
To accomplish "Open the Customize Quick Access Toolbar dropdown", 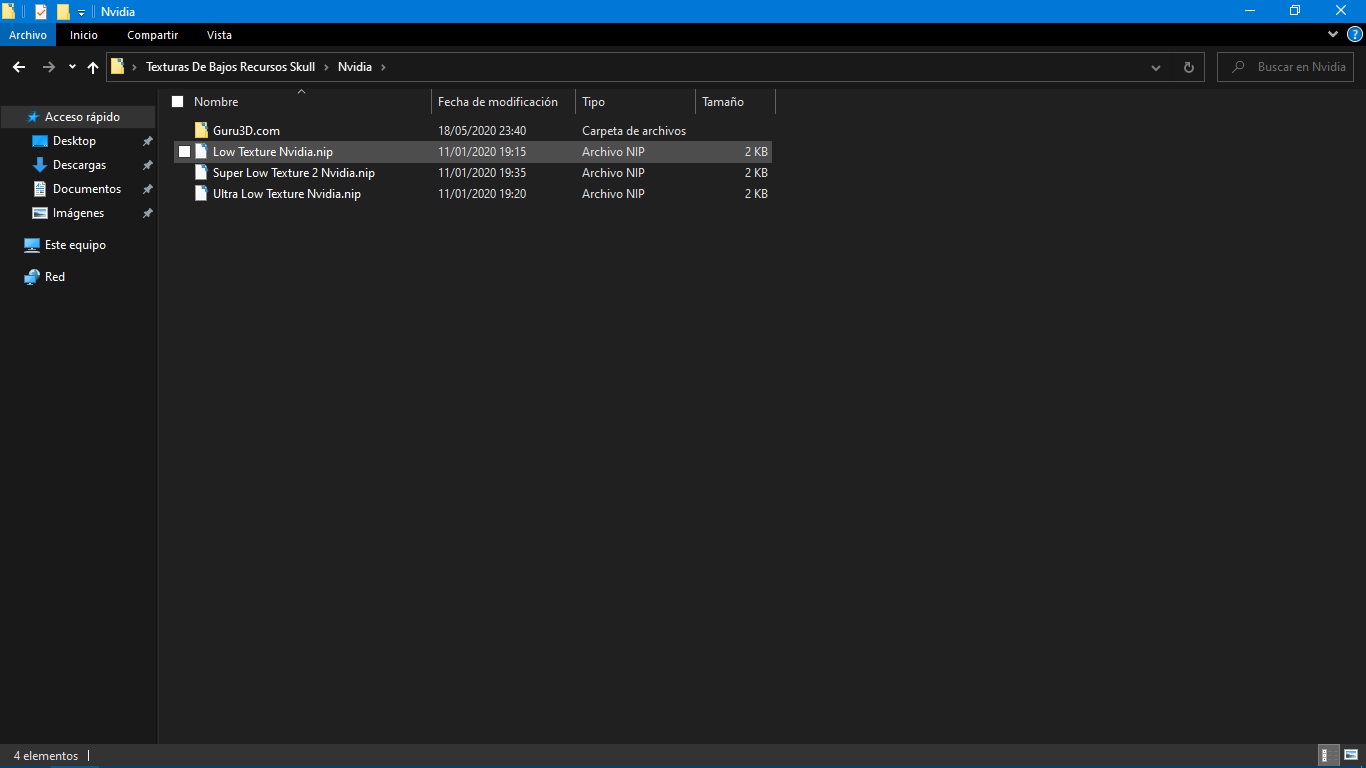I will click(x=82, y=12).
